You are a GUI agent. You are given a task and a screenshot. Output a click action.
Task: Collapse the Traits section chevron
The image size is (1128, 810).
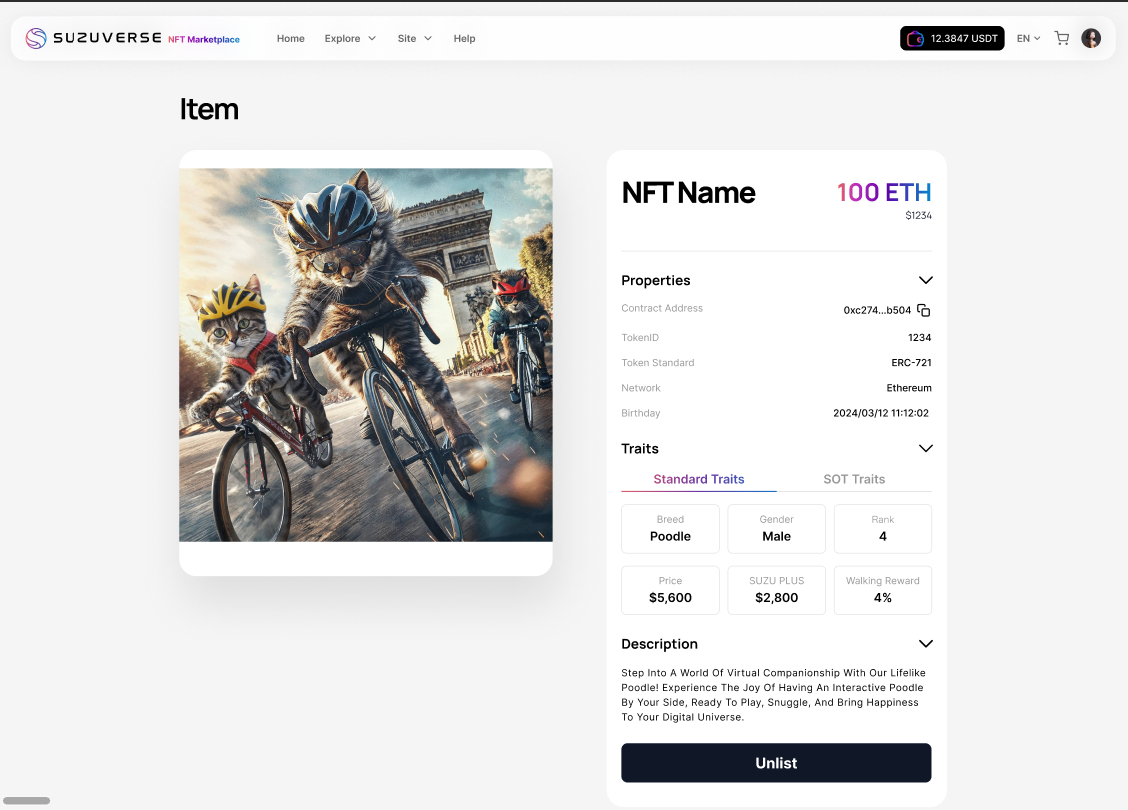(x=925, y=448)
